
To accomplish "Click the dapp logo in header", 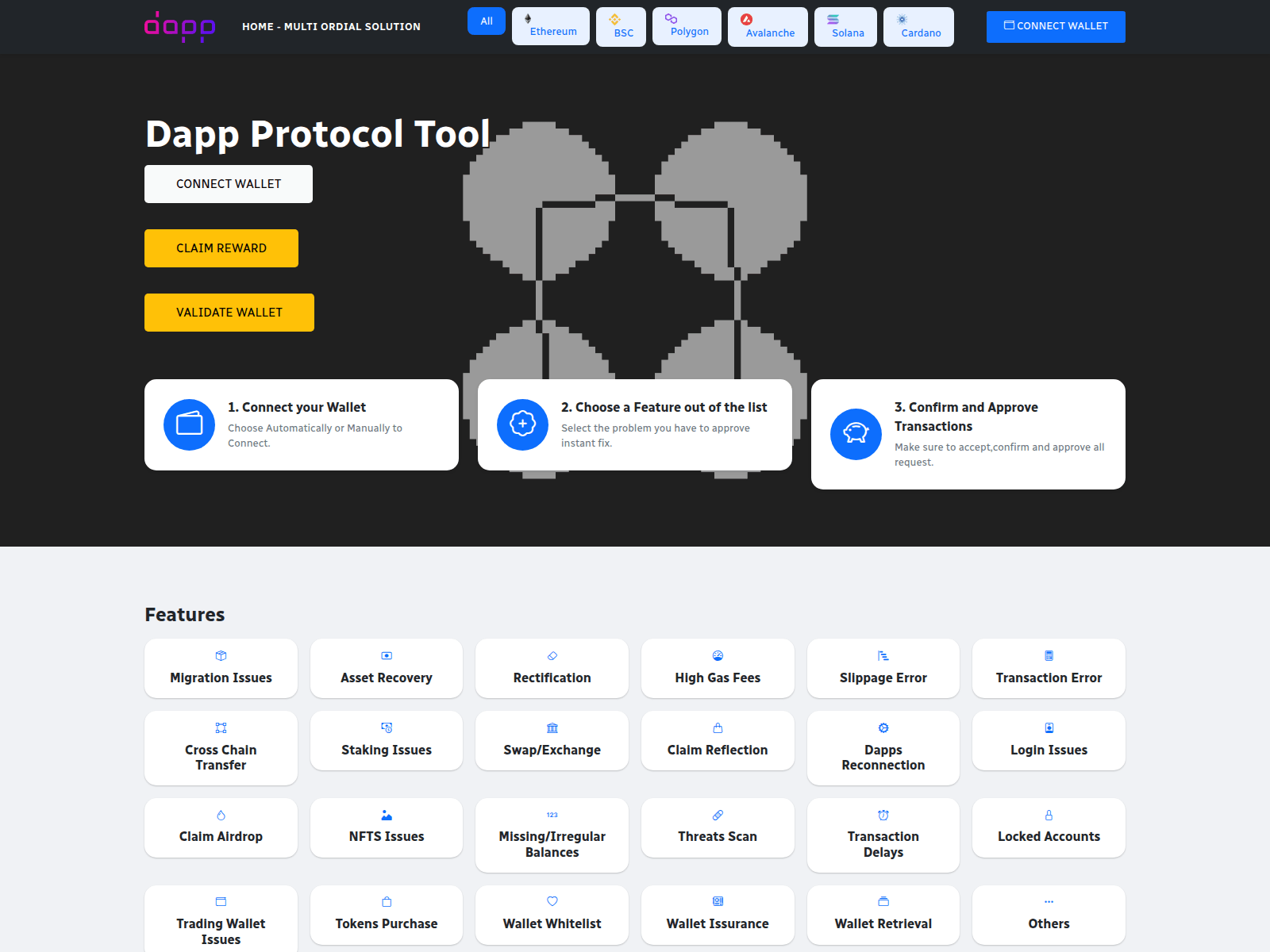I will (180, 26).
